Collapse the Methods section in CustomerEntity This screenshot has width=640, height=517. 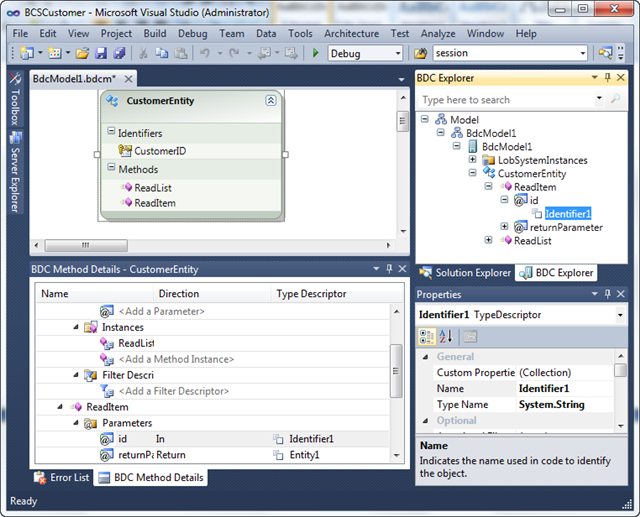(x=111, y=167)
